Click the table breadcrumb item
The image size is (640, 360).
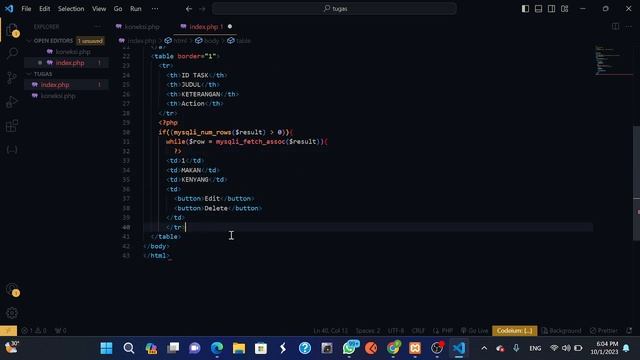(x=239, y=41)
